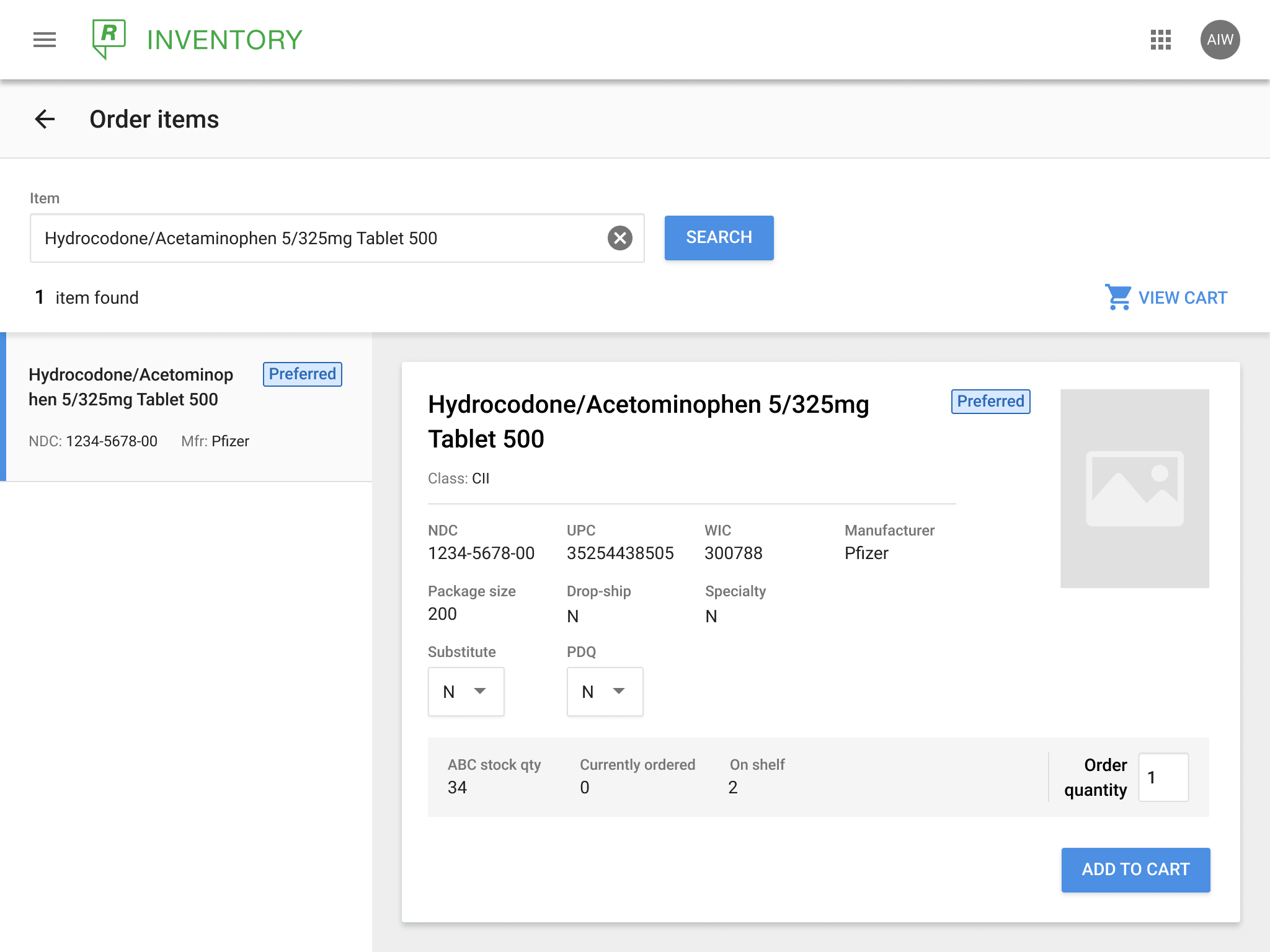Screen dimensions: 1270x952
Task: Click the NDC value 1234-5678-00 in details
Action: click(481, 553)
